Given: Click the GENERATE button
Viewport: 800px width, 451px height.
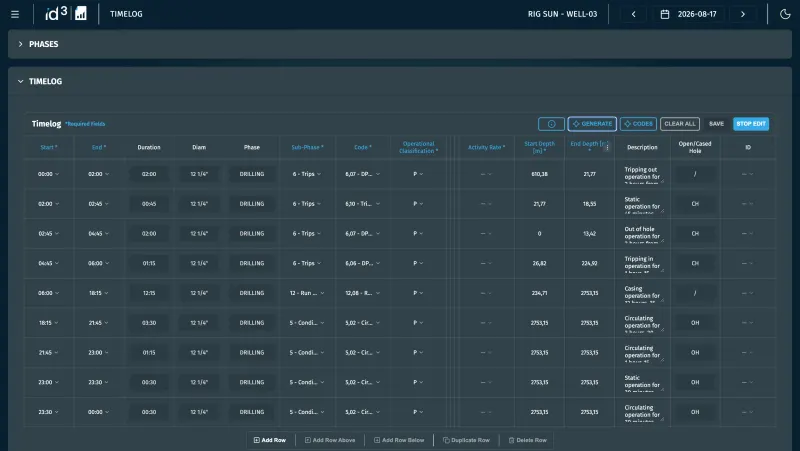Looking at the screenshot, I should pyautogui.click(x=592, y=124).
